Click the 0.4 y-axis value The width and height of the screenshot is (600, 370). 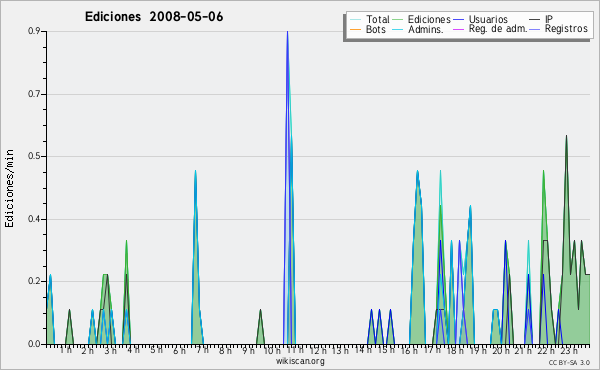point(34,219)
